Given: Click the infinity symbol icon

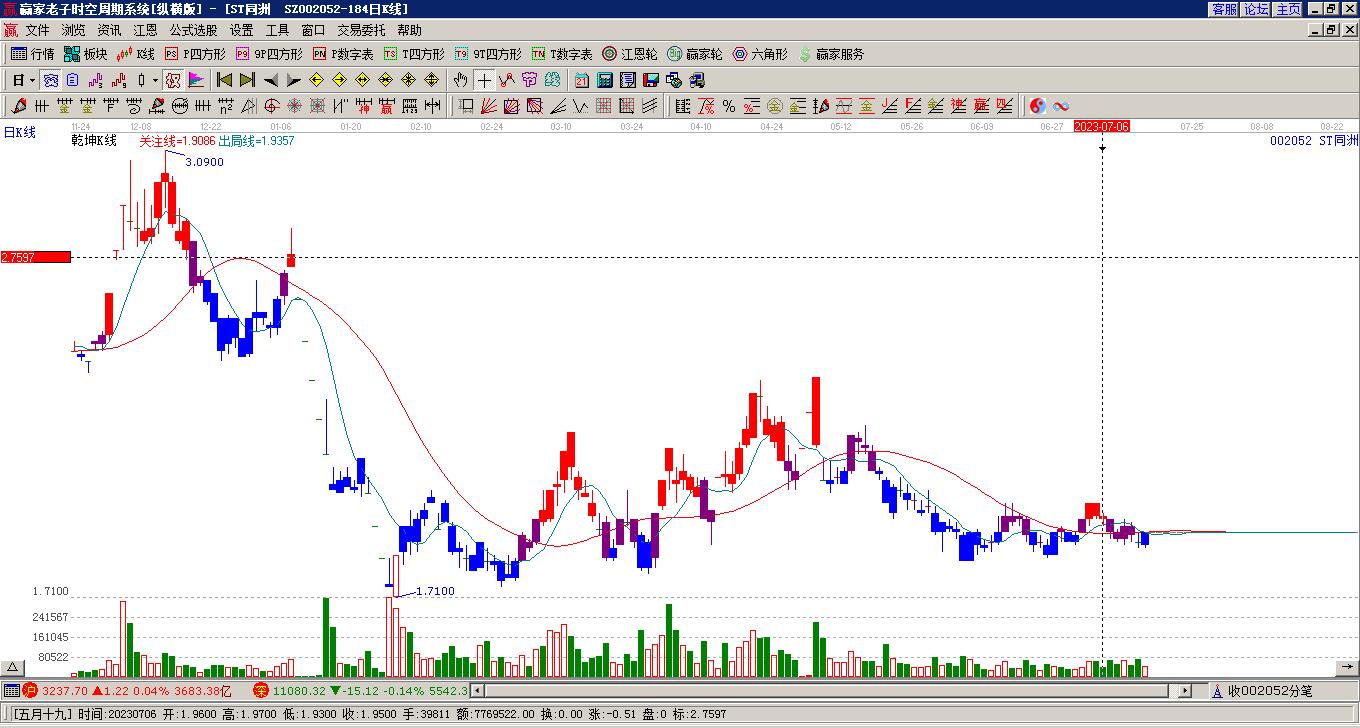Looking at the screenshot, I should point(1061,106).
